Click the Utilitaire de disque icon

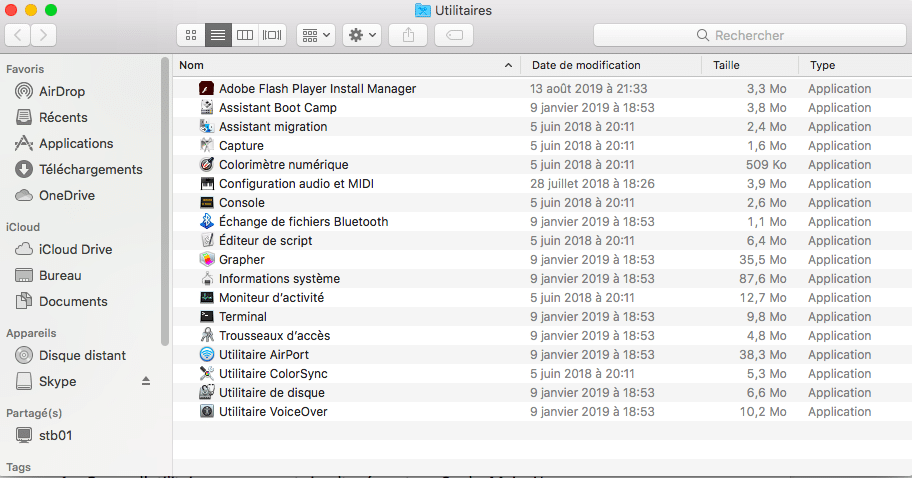[206, 393]
